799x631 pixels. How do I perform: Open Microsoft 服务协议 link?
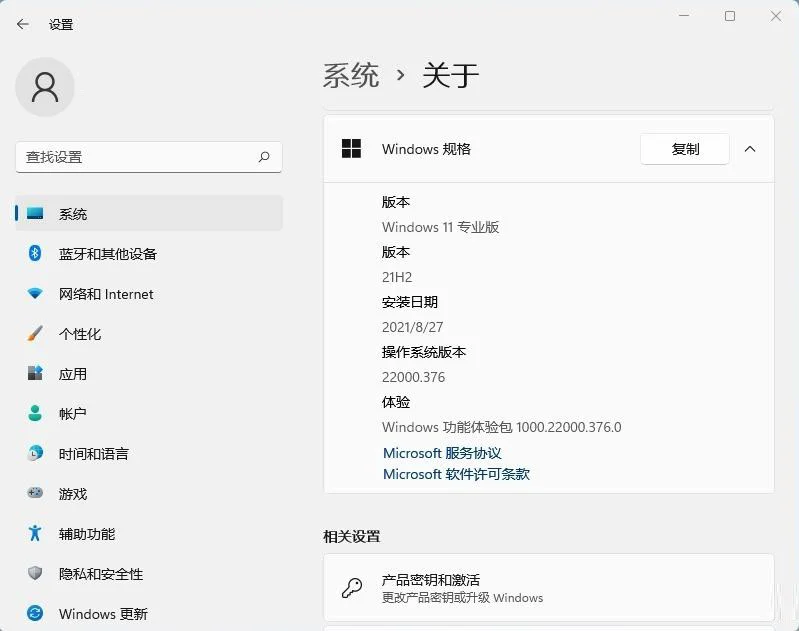click(x=442, y=453)
